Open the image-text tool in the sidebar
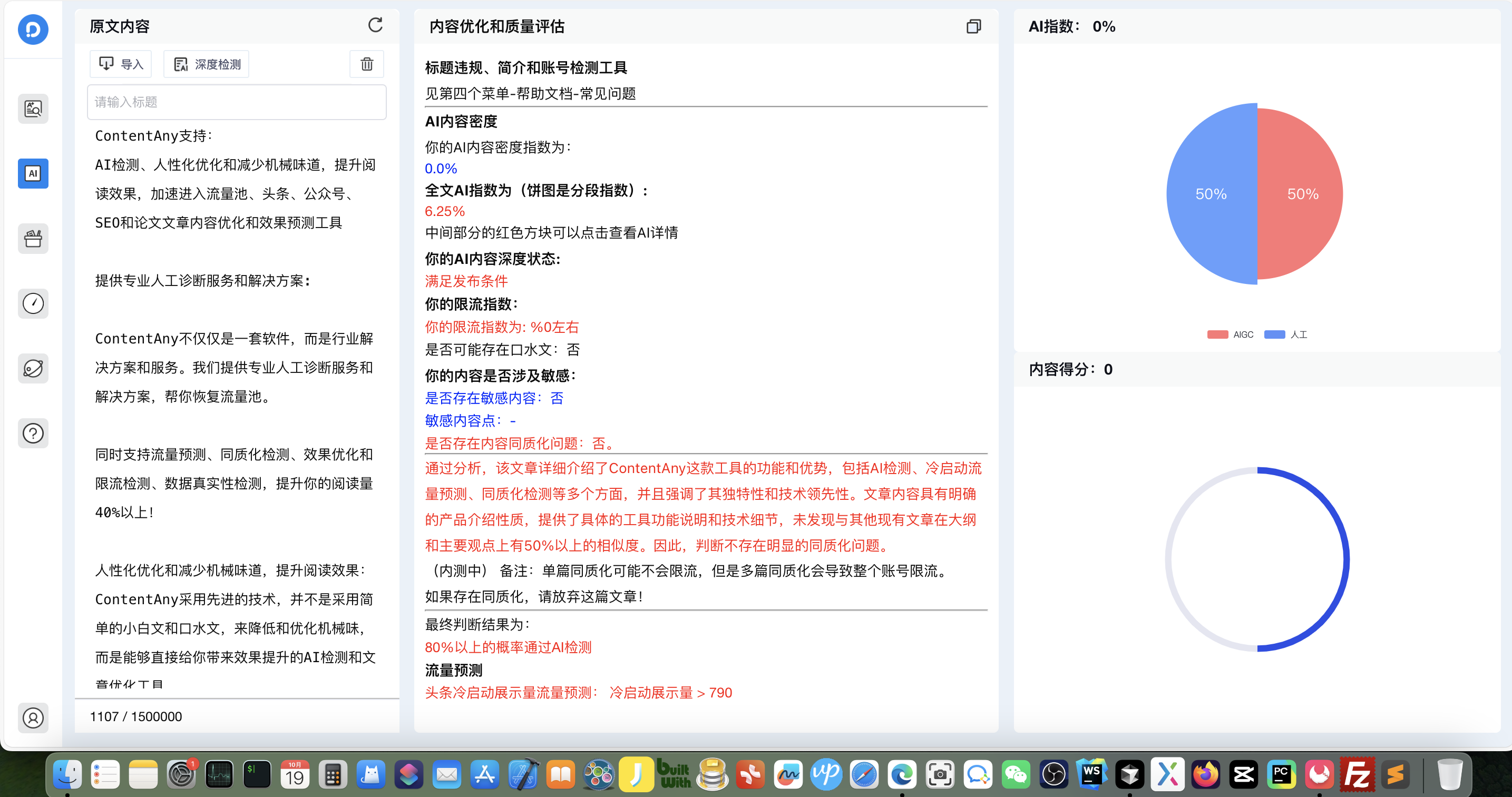The width and height of the screenshot is (1512, 797). [33, 109]
